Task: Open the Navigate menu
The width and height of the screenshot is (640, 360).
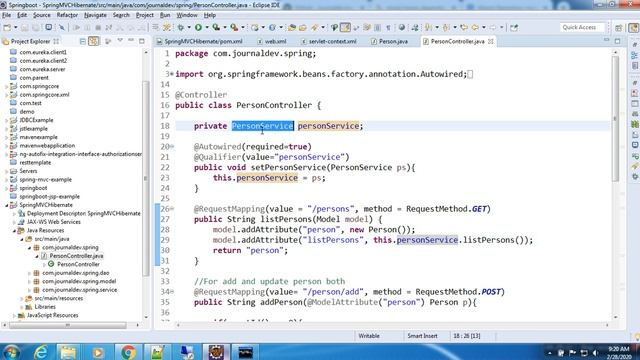Action: pos(95,15)
